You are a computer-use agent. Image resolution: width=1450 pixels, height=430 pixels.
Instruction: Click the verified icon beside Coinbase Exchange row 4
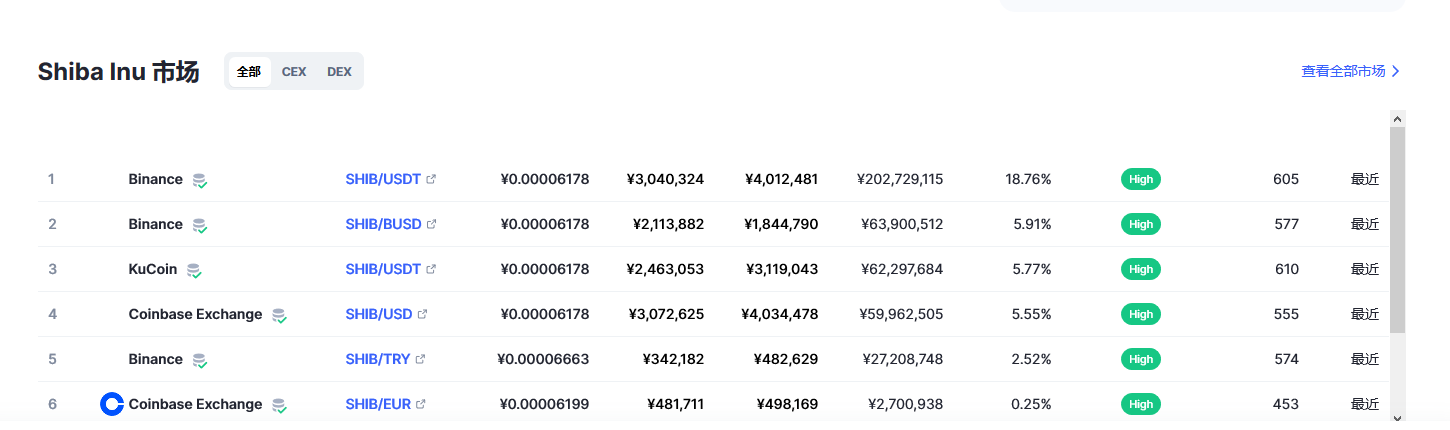(279, 315)
